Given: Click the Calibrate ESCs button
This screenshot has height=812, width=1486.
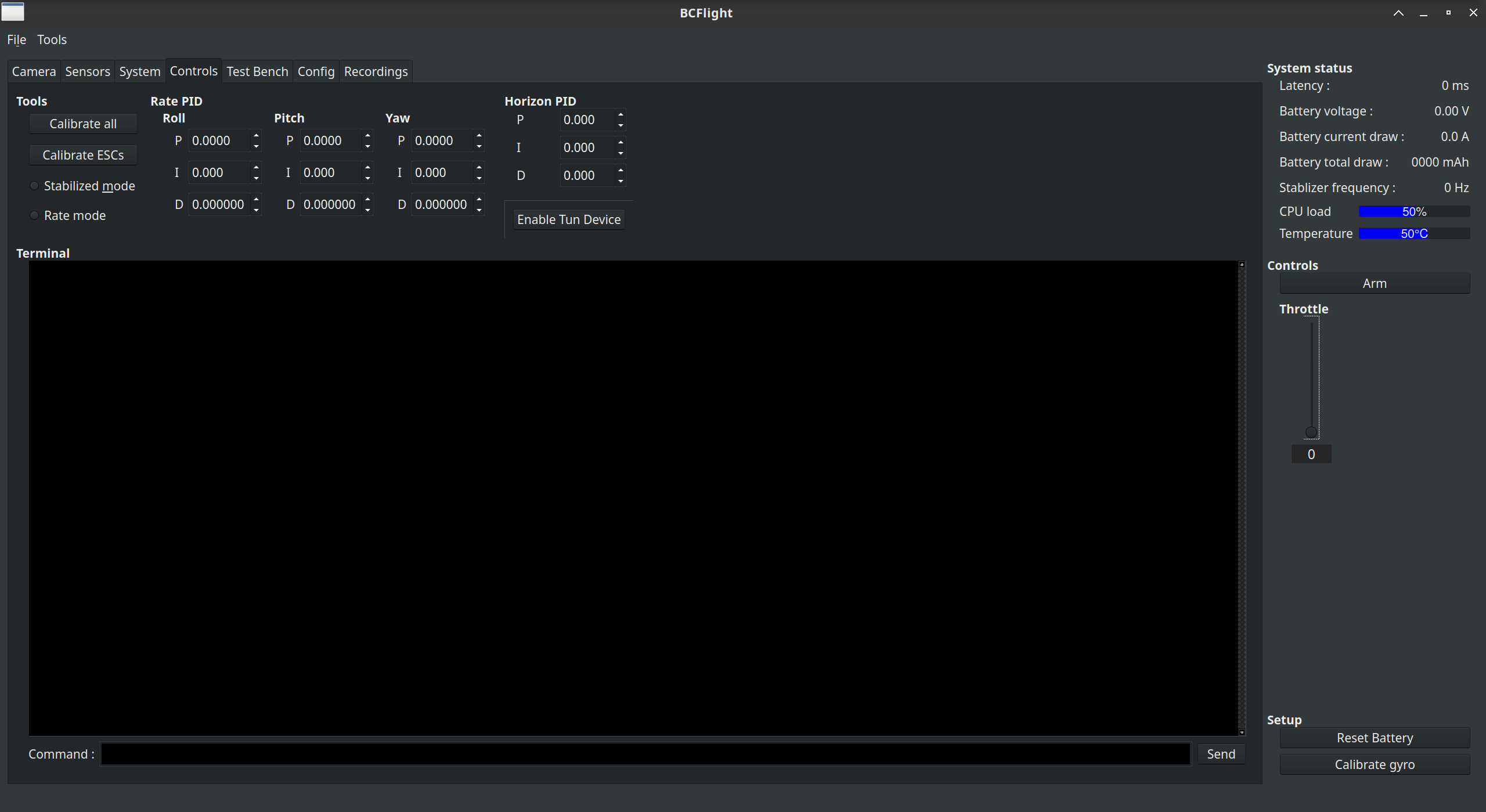Looking at the screenshot, I should coord(83,155).
